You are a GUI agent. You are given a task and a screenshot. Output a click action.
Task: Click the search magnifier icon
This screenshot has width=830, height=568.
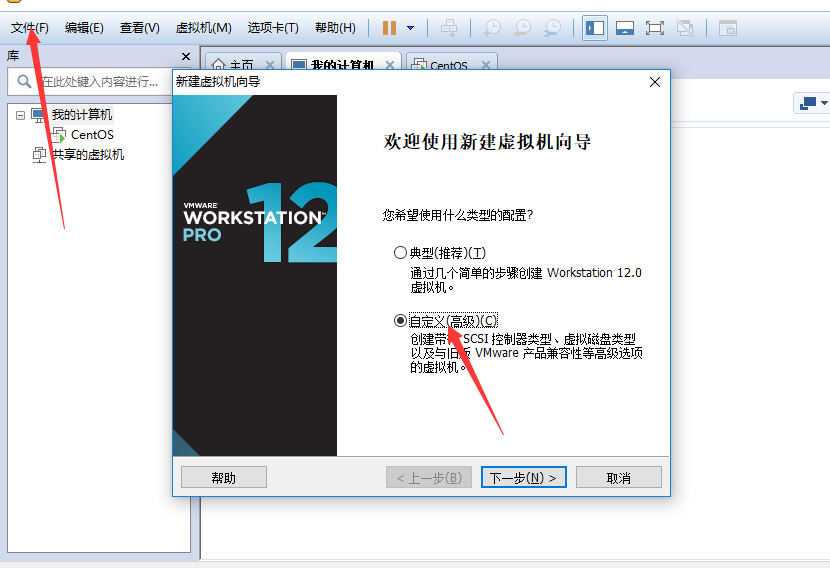point(24,82)
